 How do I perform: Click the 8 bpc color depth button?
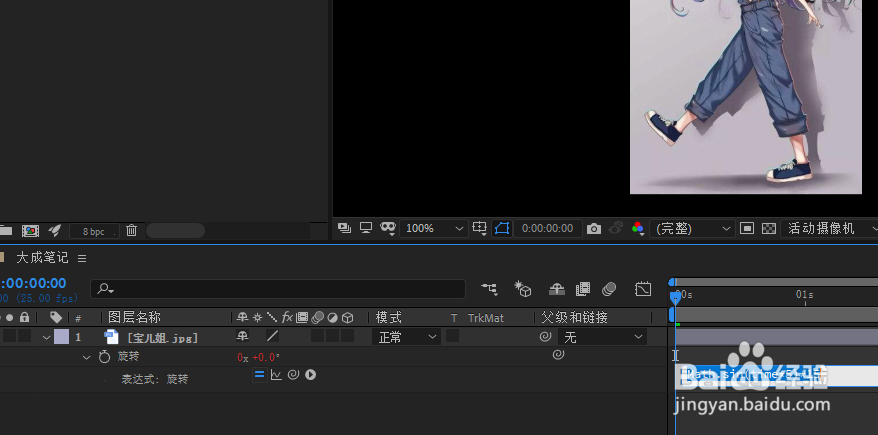click(x=94, y=231)
